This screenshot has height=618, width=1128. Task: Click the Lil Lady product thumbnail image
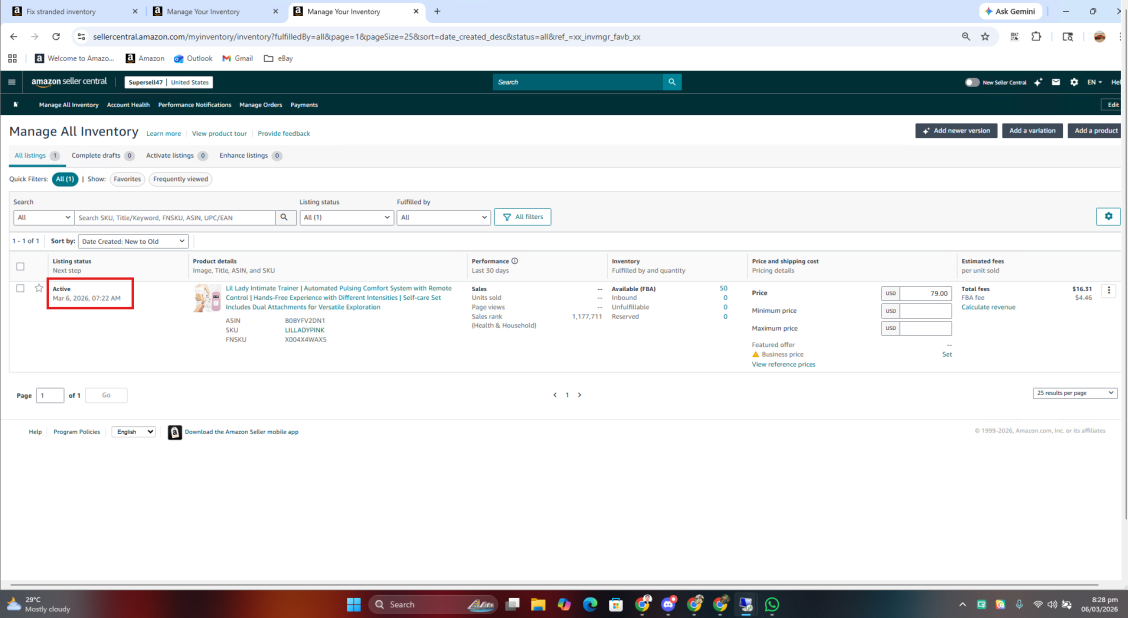click(x=207, y=298)
